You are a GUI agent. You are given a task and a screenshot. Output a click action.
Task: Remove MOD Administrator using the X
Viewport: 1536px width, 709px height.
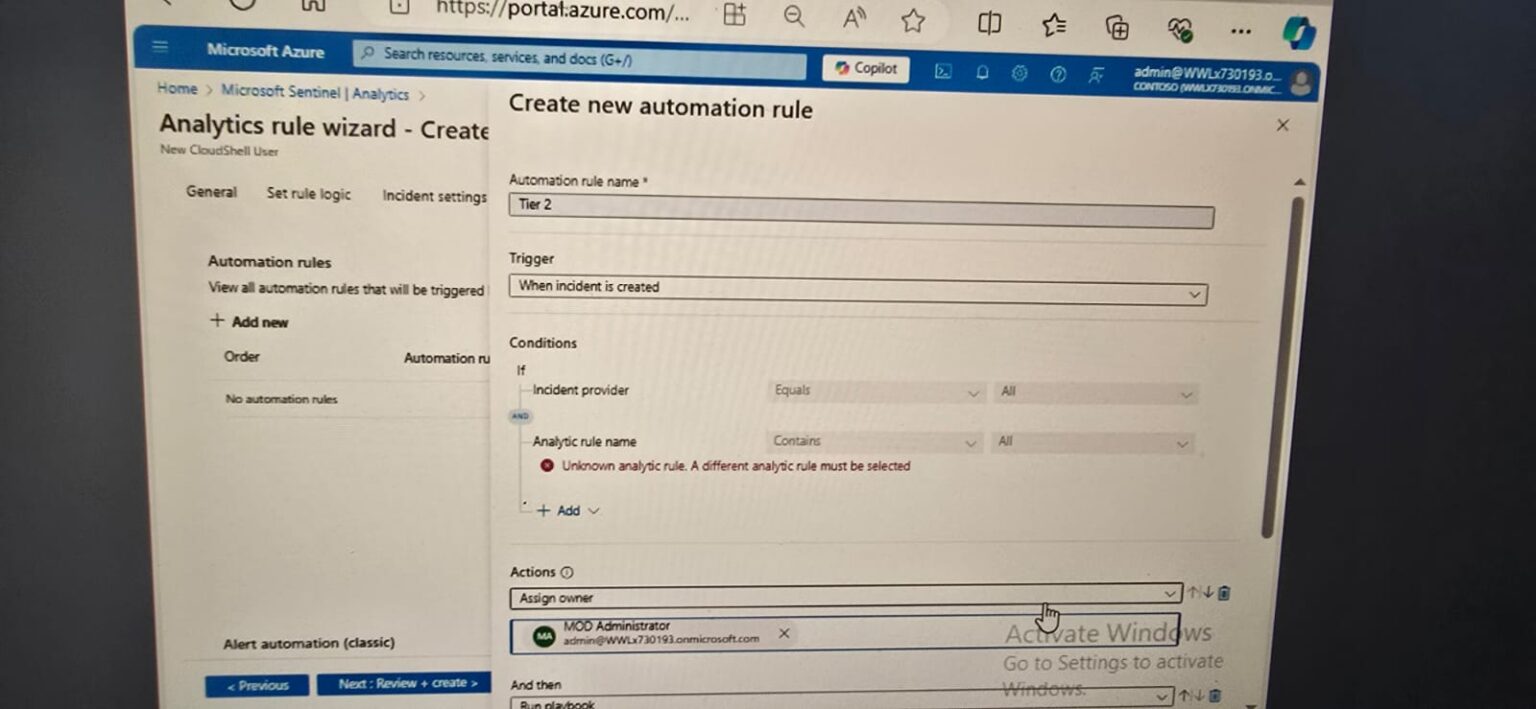click(784, 633)
